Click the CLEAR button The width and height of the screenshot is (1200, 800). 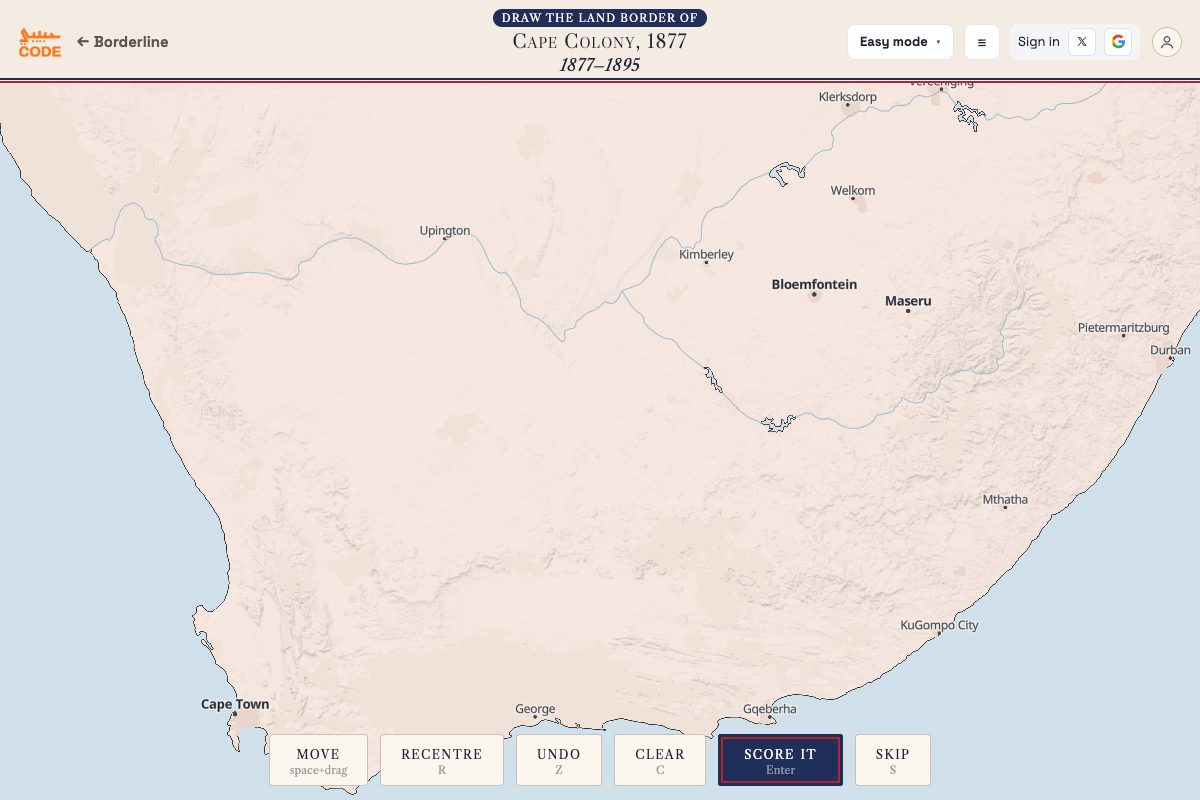(x=660, y=760)
